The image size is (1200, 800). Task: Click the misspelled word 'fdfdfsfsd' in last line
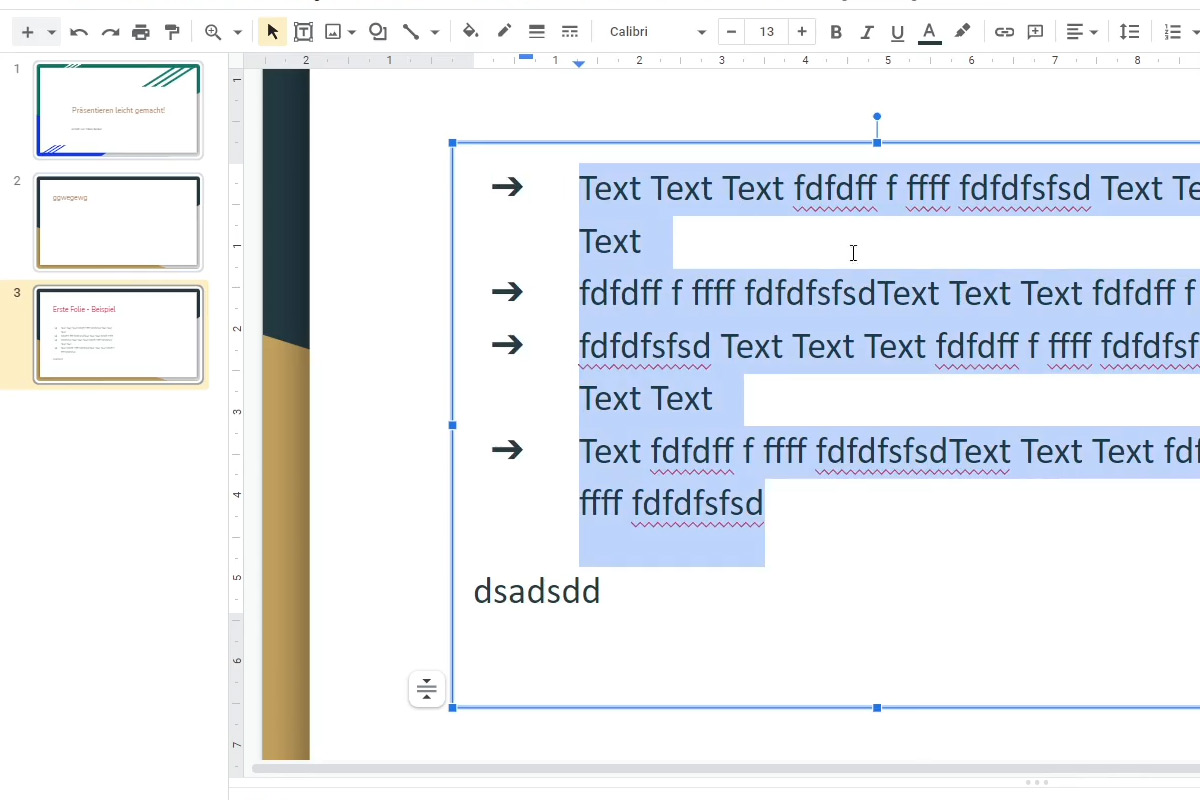[x=698, y=503]
